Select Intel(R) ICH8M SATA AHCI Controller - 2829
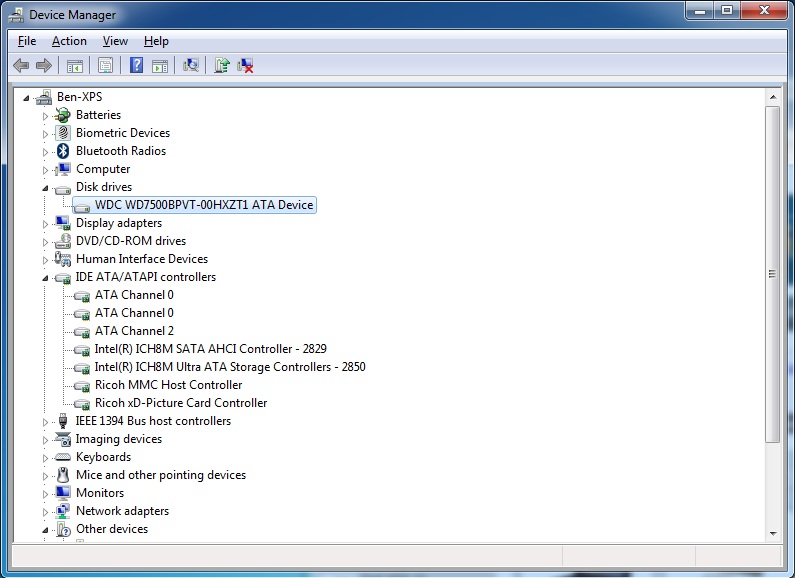Screen dimensions: 796x578 (211, 349)
